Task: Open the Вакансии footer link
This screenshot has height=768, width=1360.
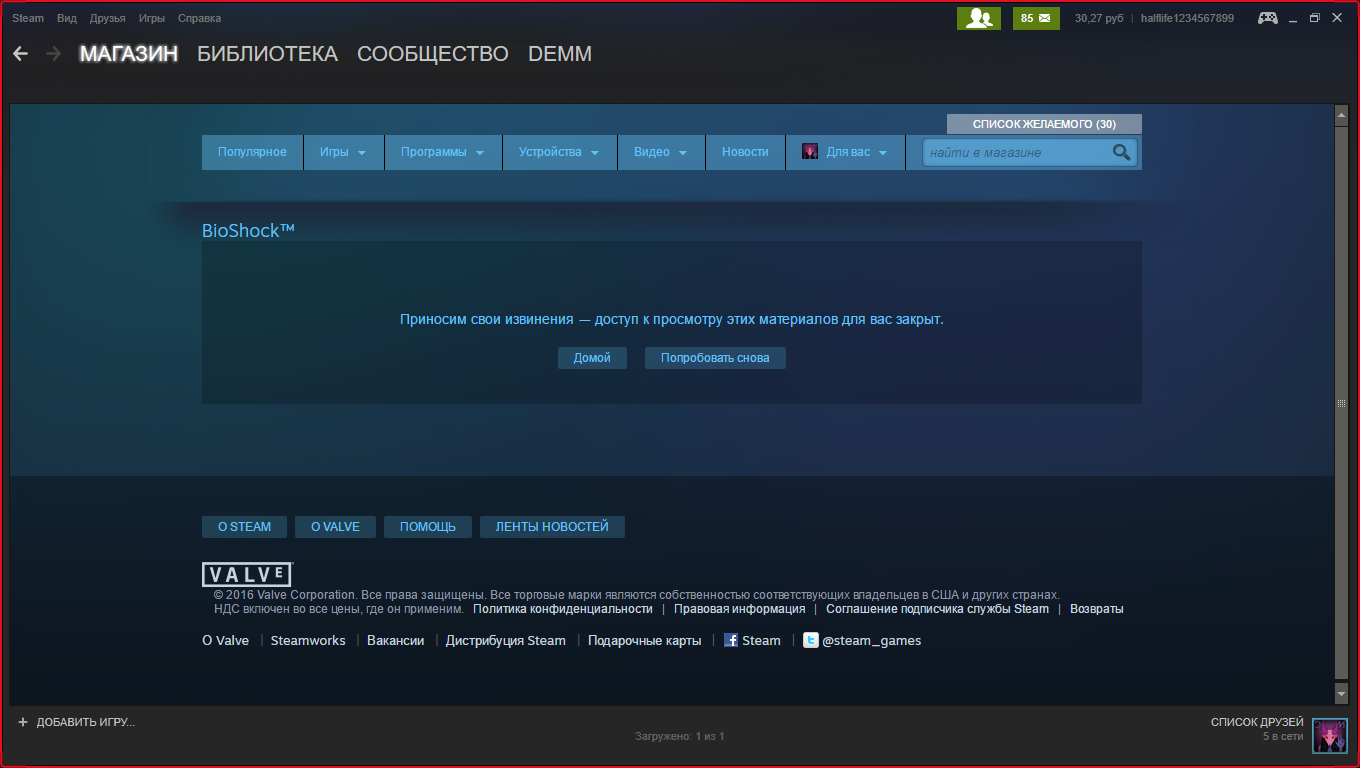Action: coord(396,641)
